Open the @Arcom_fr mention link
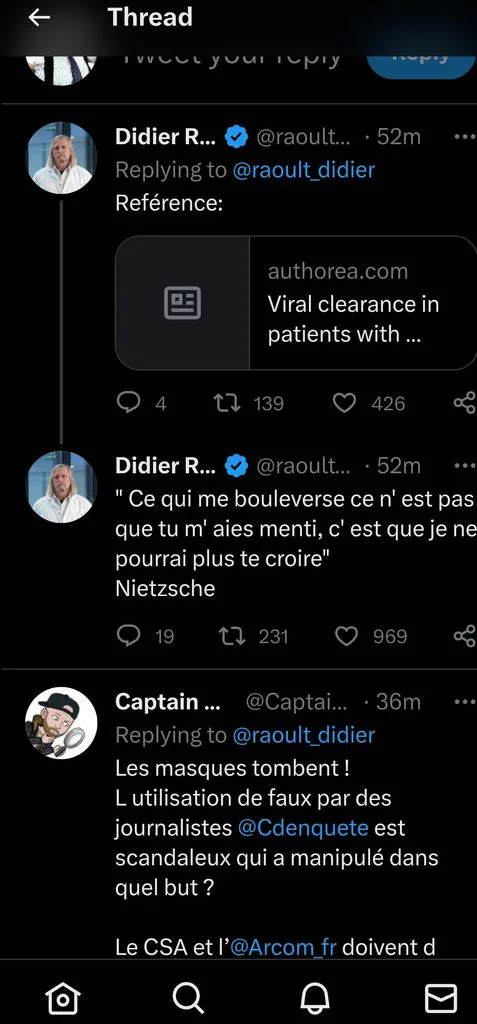Viewport: 477px width, 1024px height. point(283,947)
